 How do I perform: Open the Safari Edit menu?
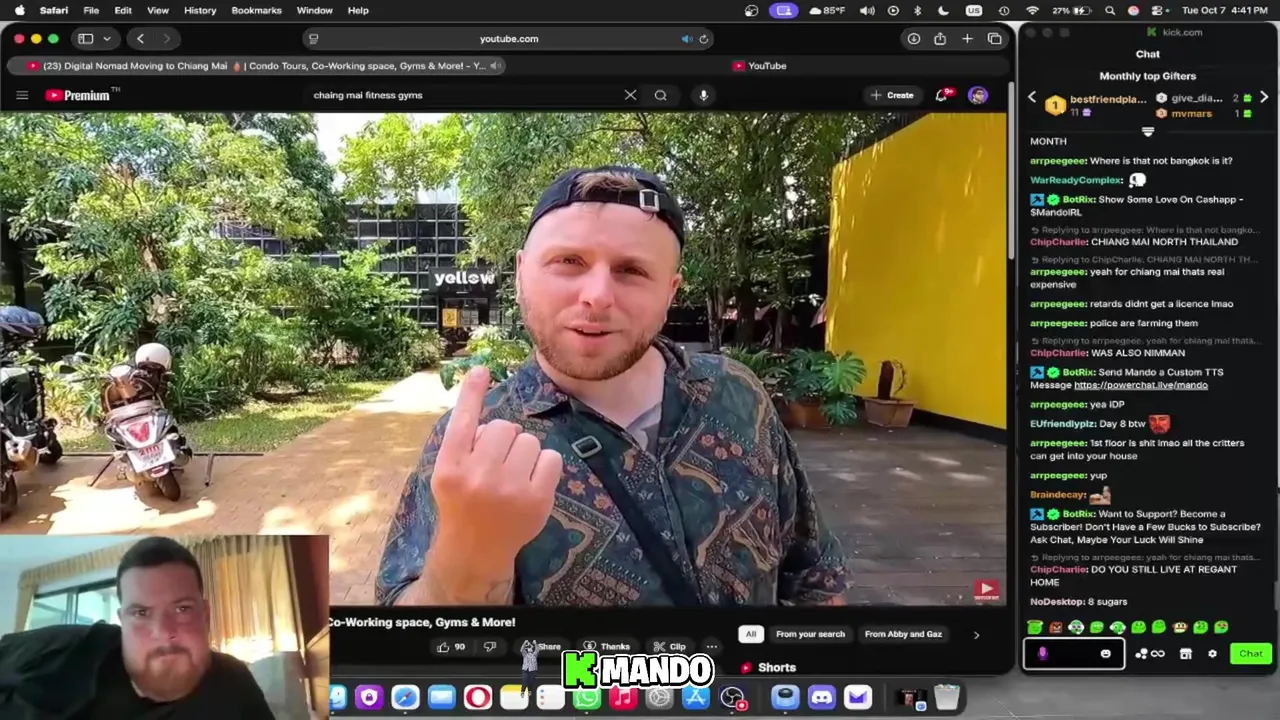click(x=123, y=10)
